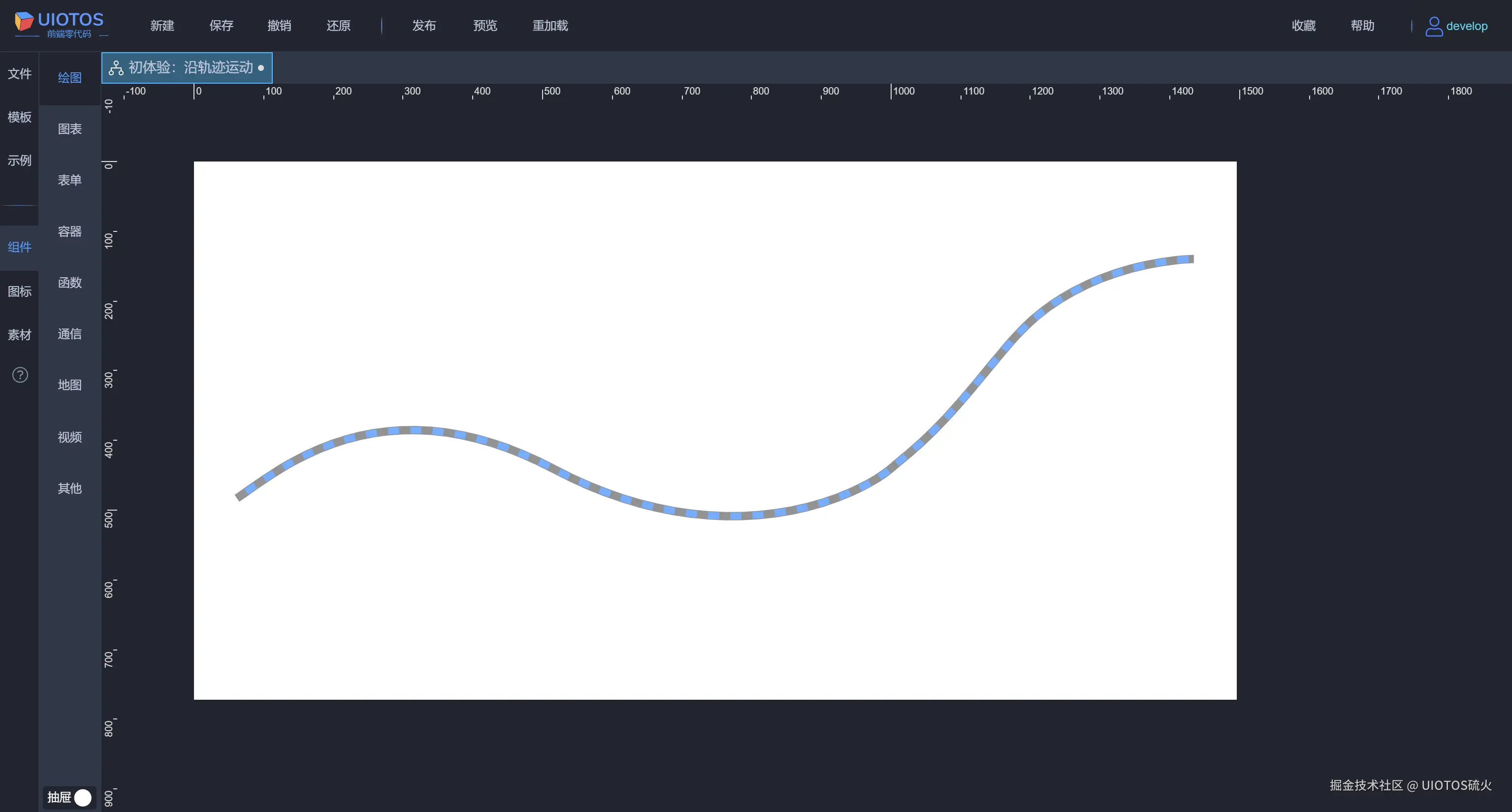Select the 通信 component category

coord(70,334)
